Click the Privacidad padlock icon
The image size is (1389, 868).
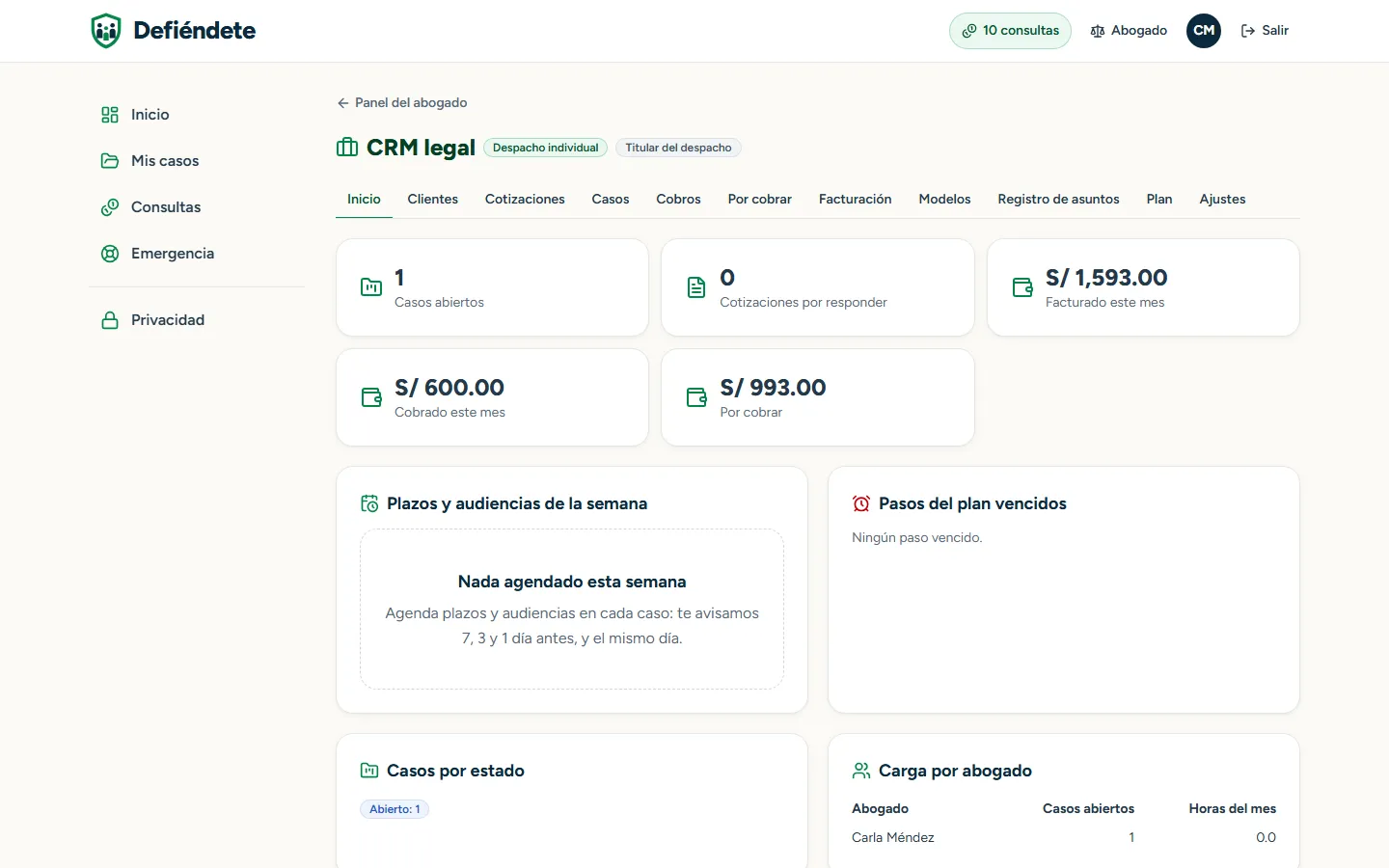click(x=110, y=320)
